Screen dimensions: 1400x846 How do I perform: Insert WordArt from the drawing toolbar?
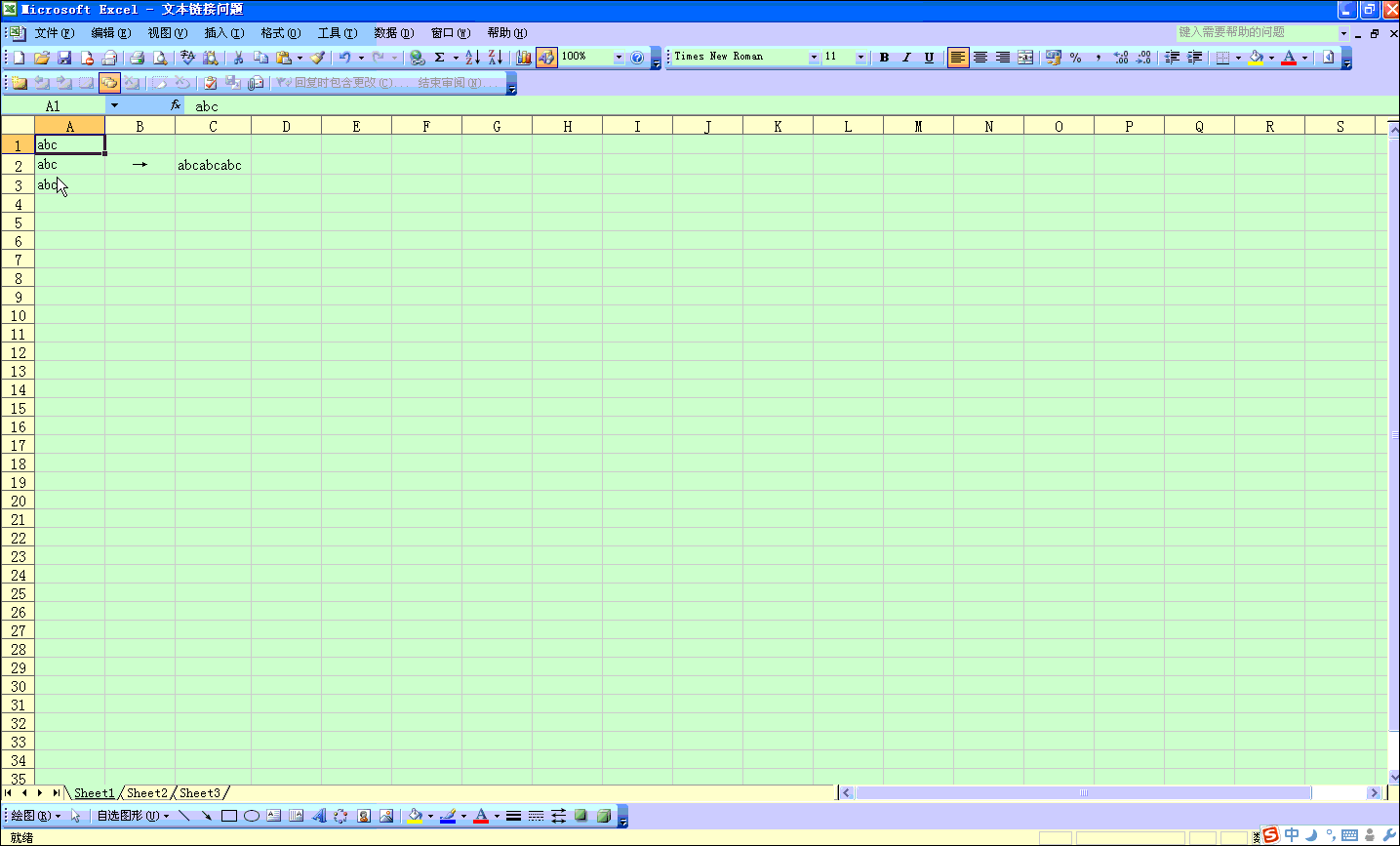pyautogui.click(x=319, y=816)
